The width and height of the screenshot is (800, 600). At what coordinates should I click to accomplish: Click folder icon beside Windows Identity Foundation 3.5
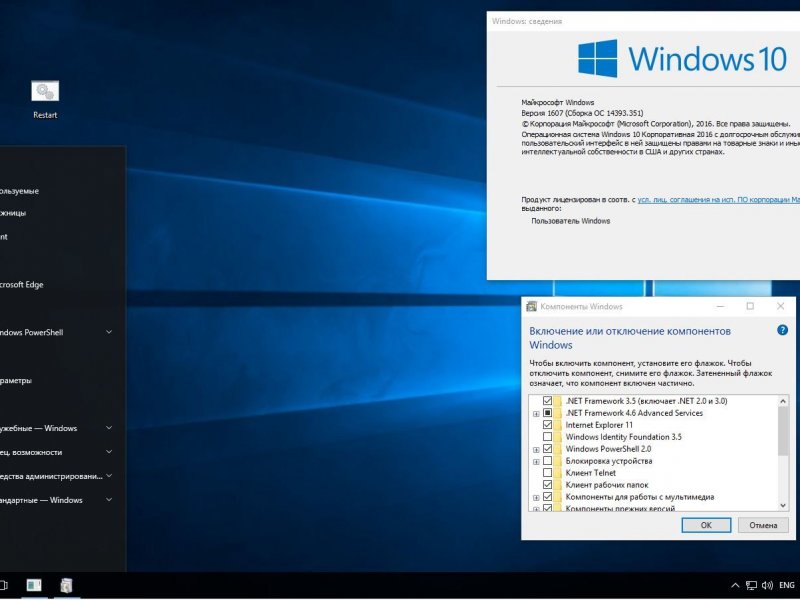pos(558,437)
